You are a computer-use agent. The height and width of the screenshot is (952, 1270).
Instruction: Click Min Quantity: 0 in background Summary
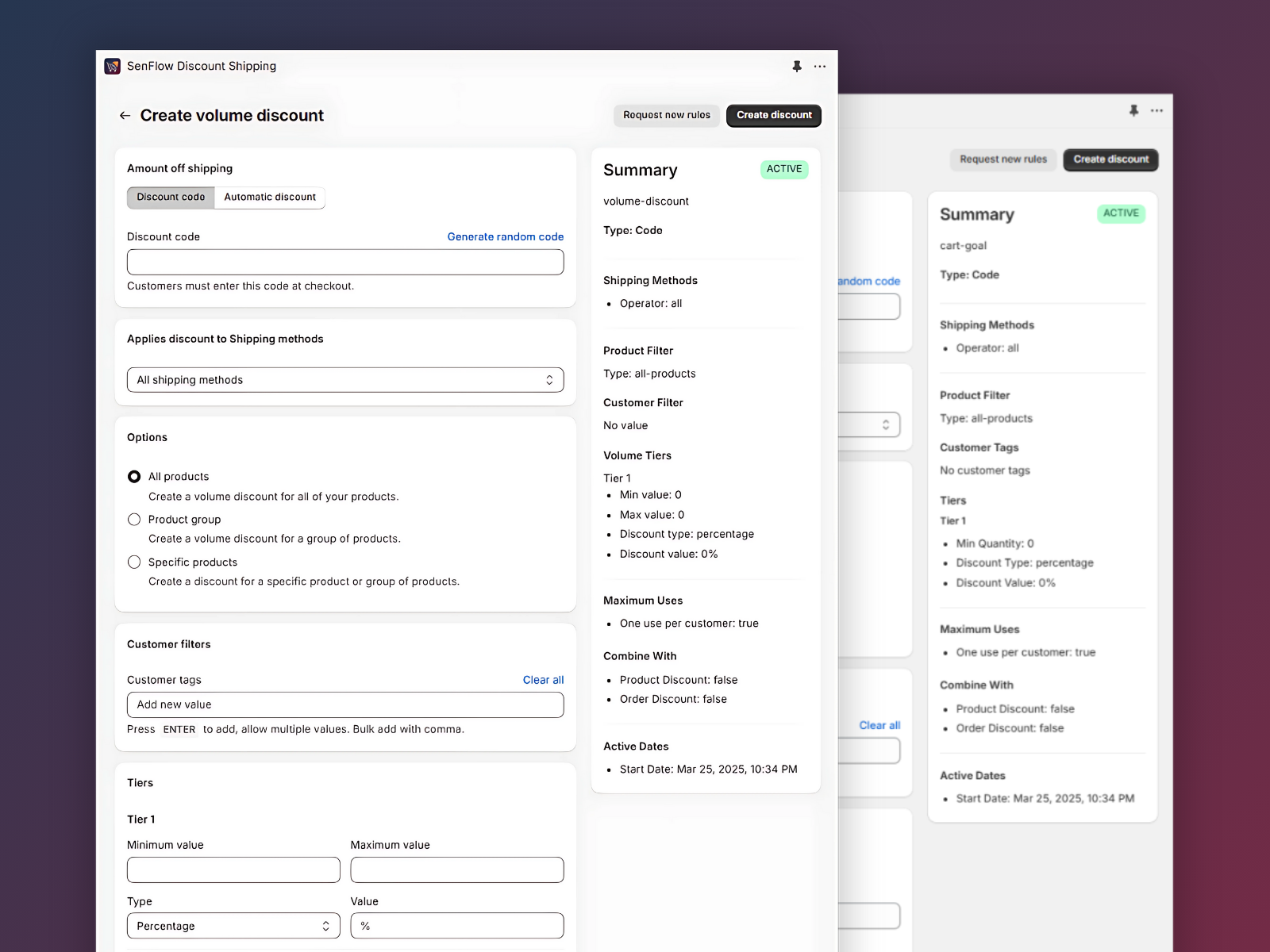click(995, 543)
